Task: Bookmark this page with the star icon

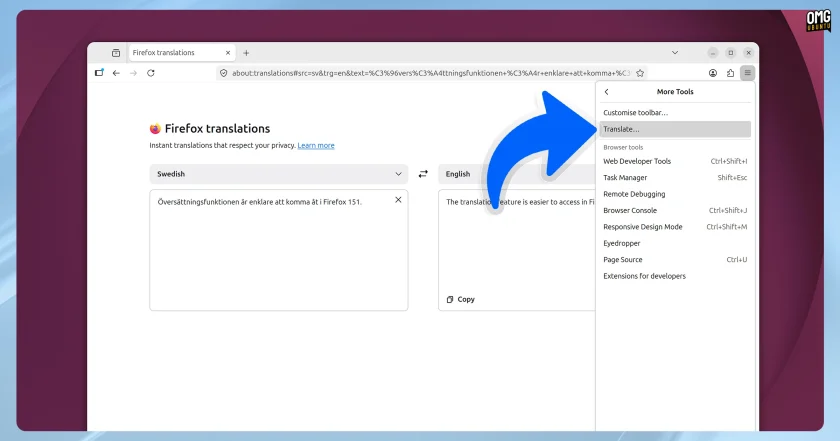Action: pyautogui.click(x=640, y=73)
